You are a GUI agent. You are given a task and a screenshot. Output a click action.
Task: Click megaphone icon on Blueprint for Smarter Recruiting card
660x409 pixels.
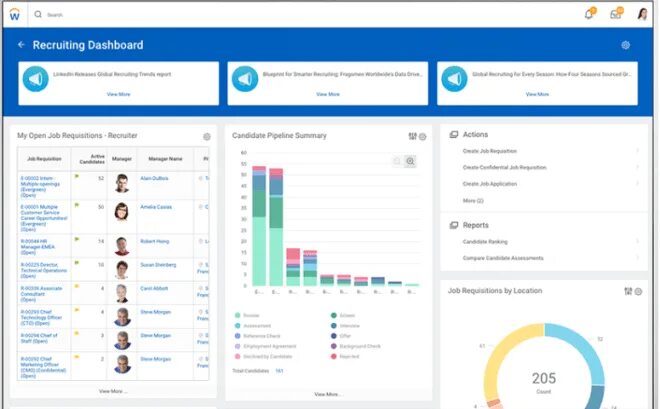[245, 79]
